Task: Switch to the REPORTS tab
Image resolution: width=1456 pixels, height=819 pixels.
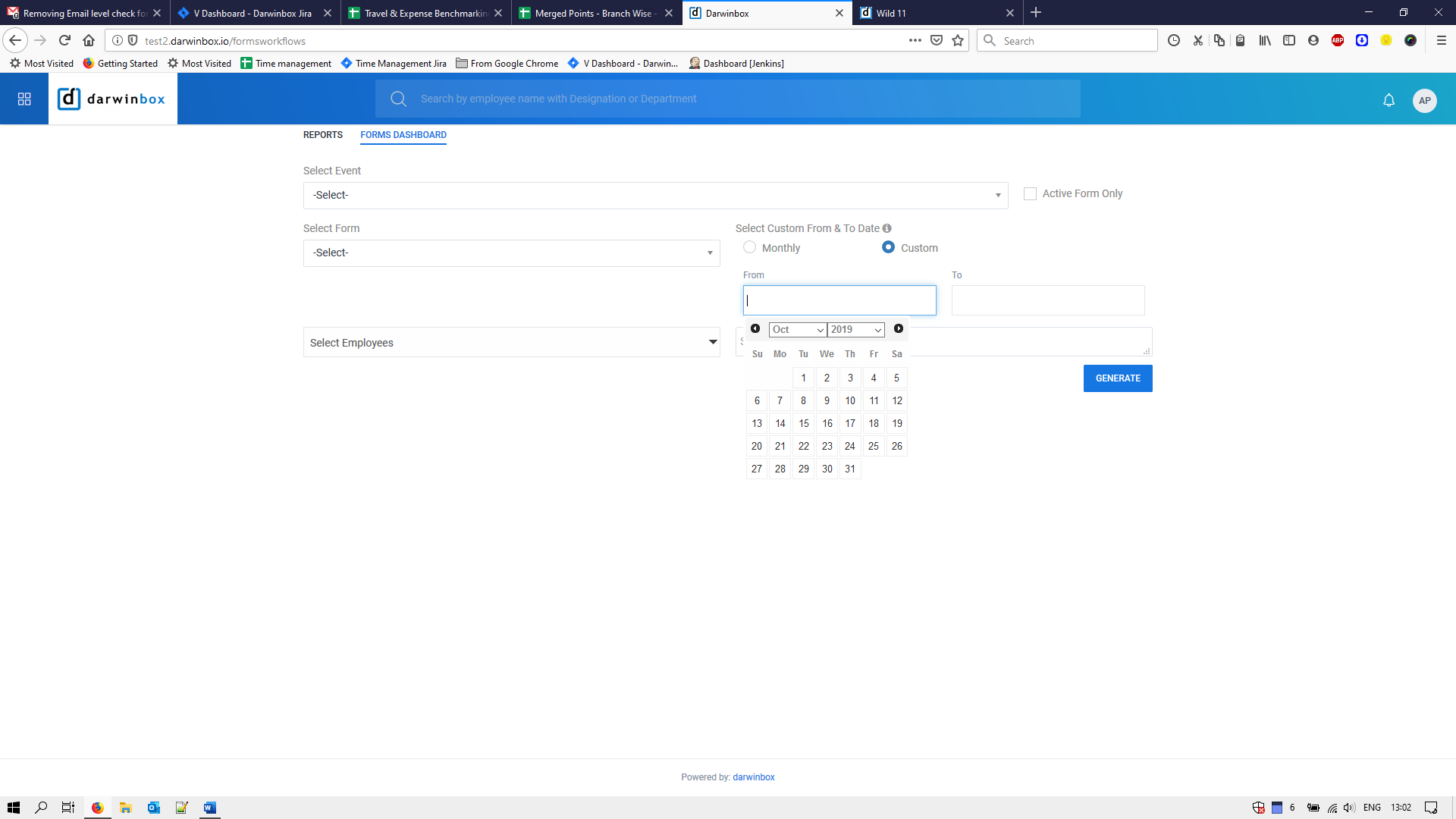Action: pos(323,135)
